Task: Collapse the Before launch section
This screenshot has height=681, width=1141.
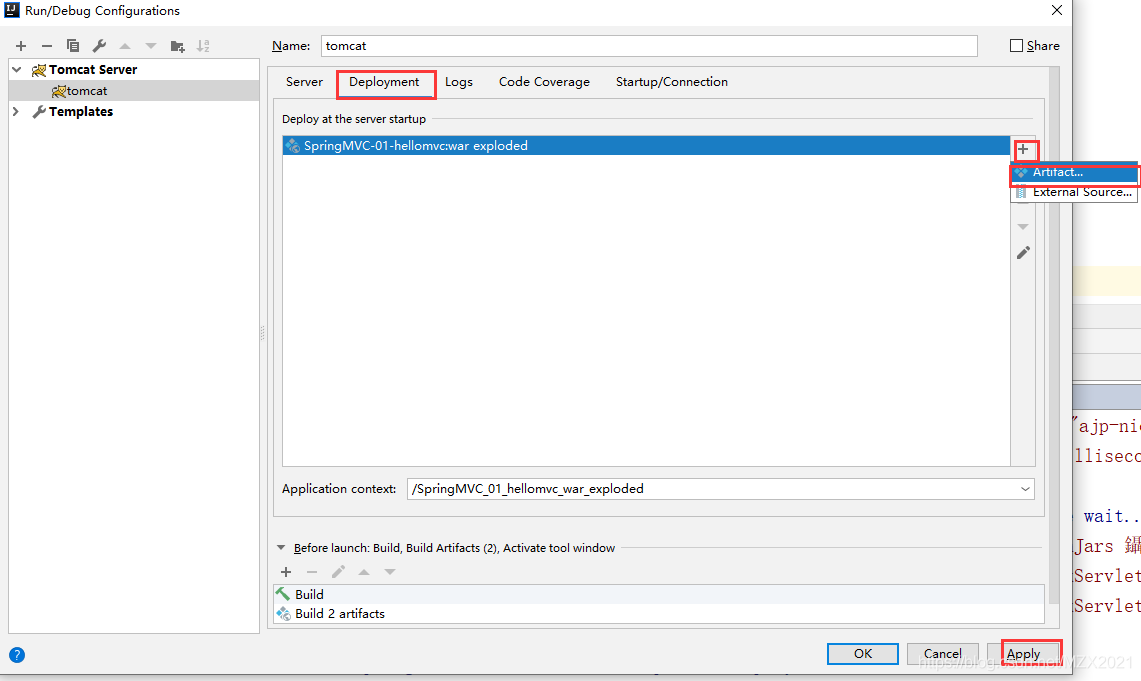Action: 281,548
